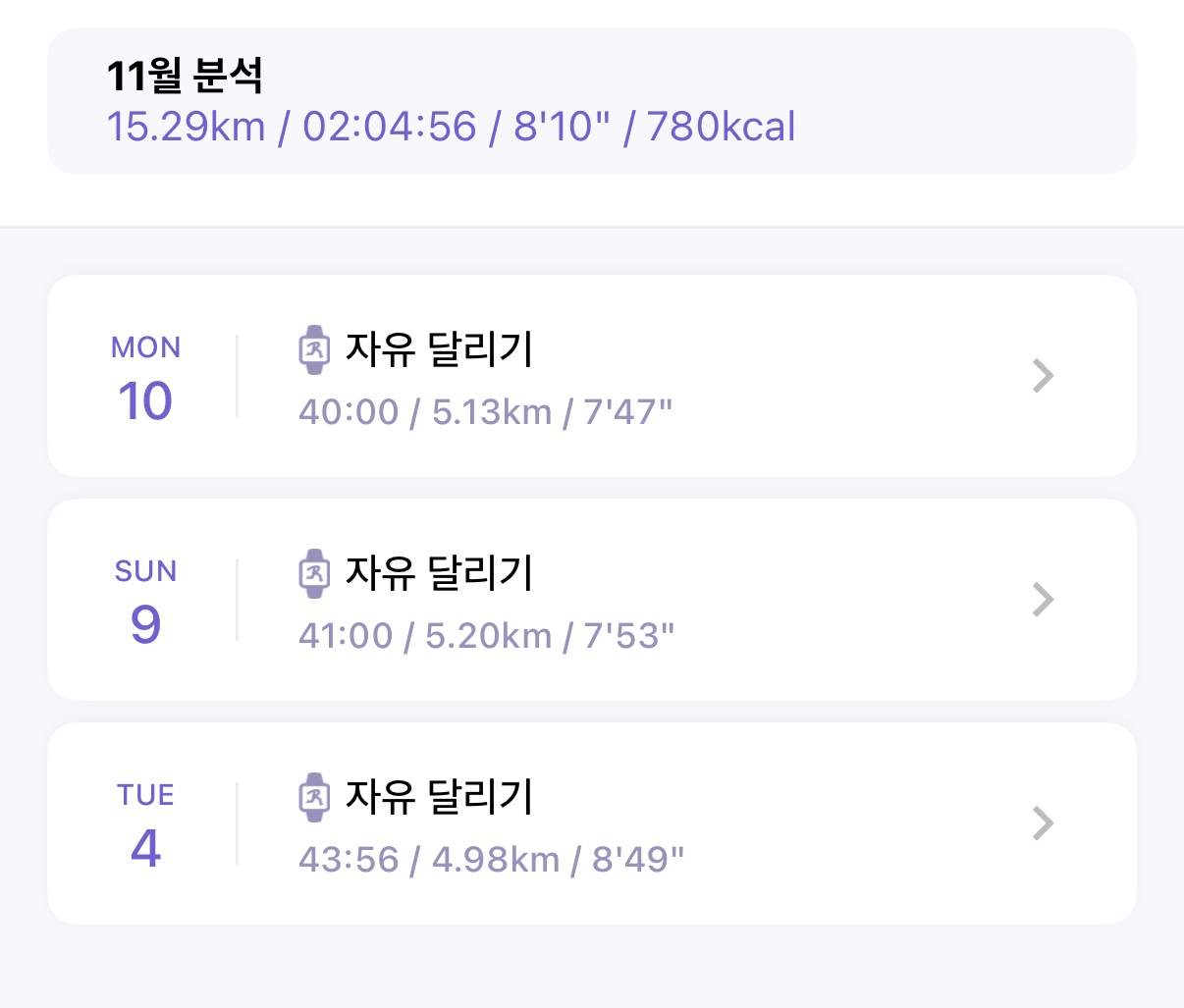Tap the watch icon on Sunday's run

(x=314, y=573)
